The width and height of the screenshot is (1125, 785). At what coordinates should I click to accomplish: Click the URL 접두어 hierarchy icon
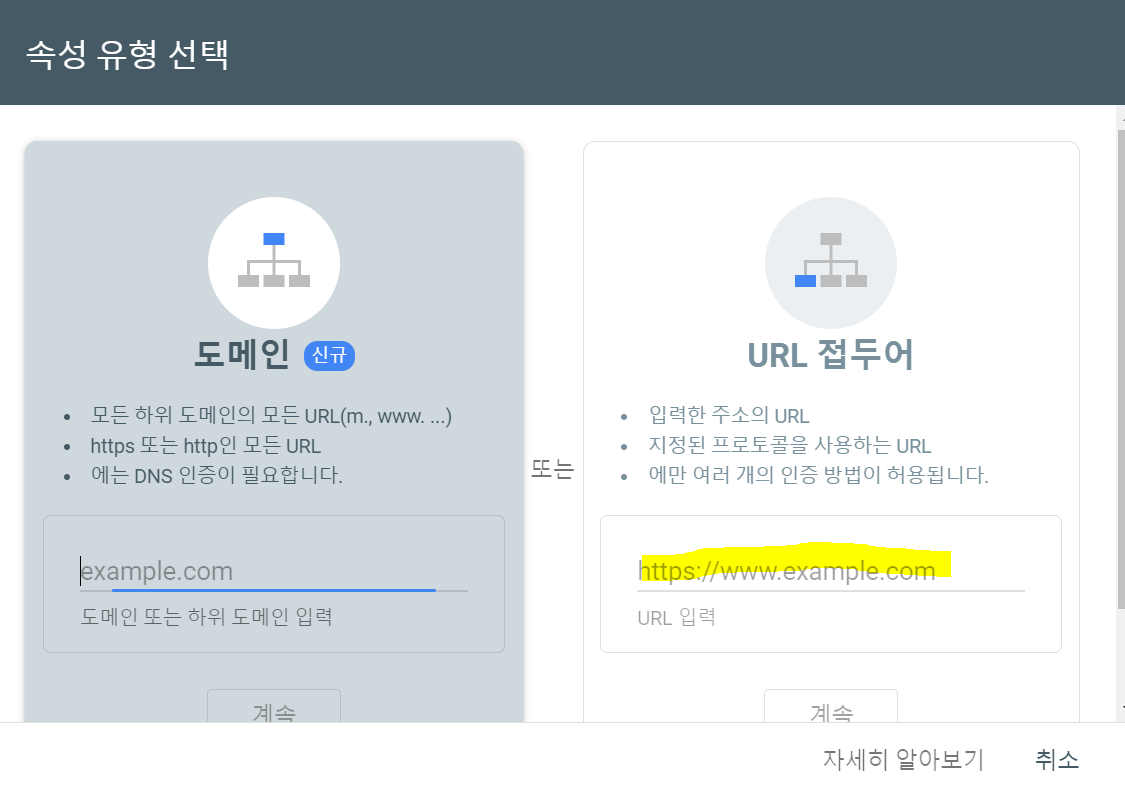831,262
